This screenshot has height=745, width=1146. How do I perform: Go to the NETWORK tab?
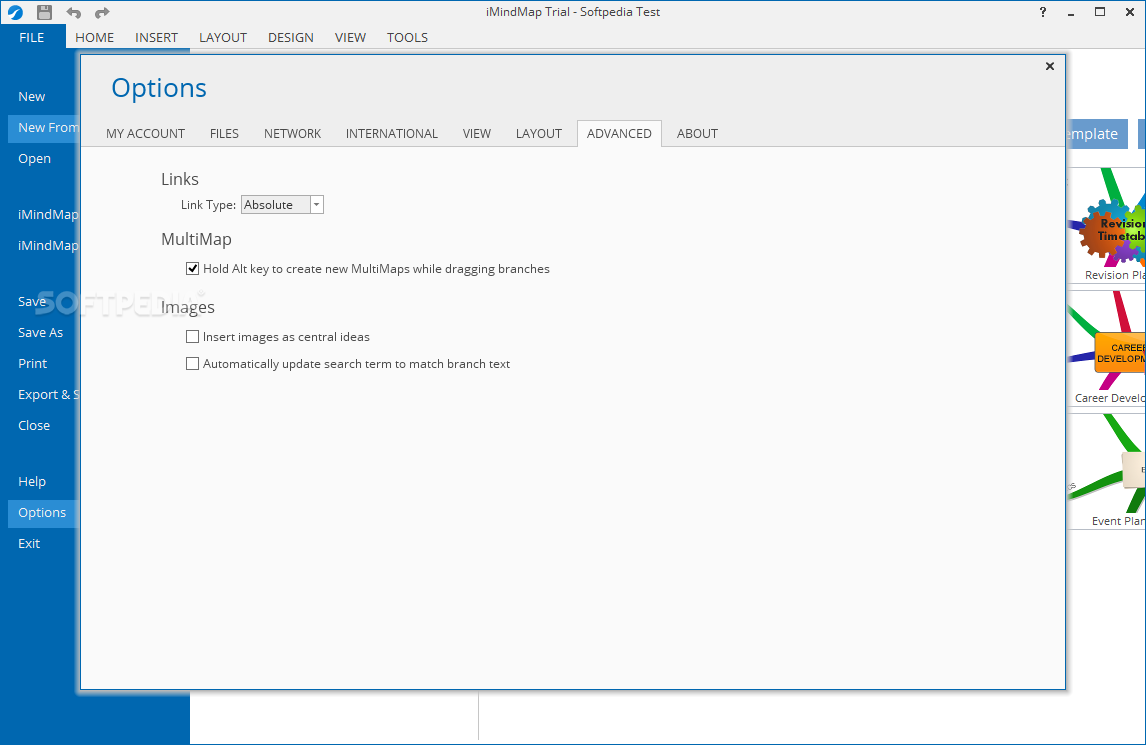click(292, 134)
